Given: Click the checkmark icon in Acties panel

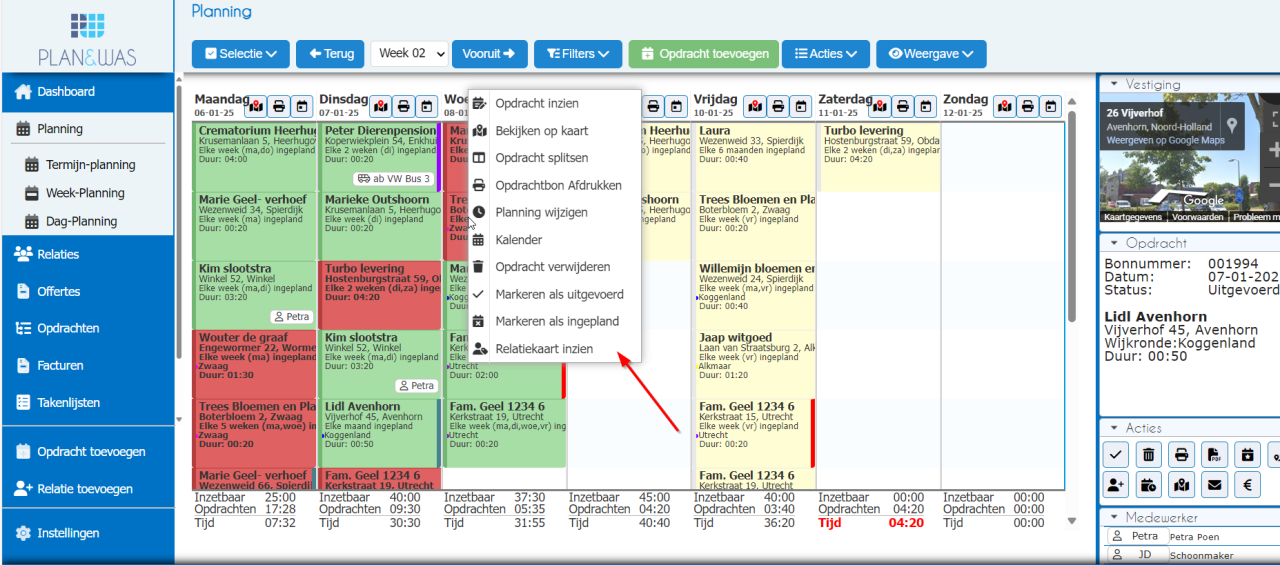Looking at the screenshot, I should click(x=1116, y=455).
